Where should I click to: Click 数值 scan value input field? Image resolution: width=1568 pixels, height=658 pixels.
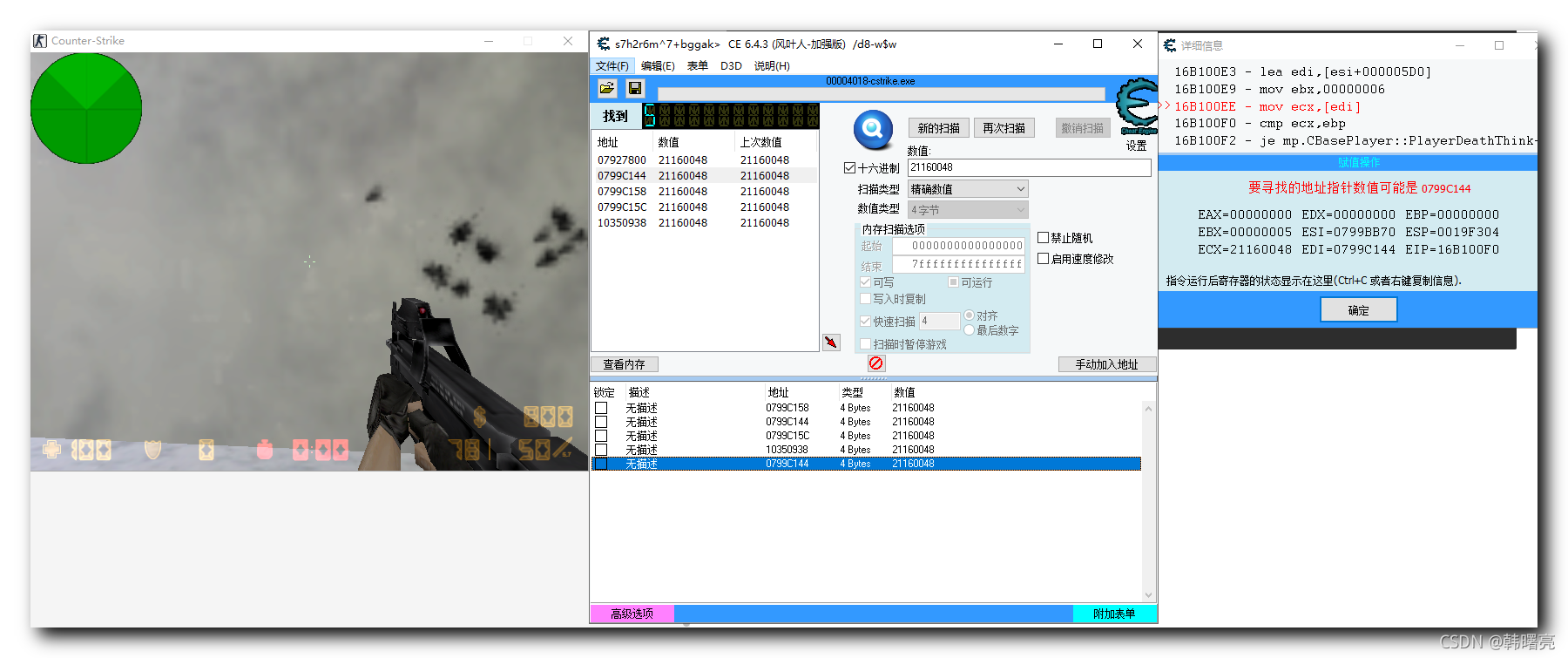coord(1029,167)
